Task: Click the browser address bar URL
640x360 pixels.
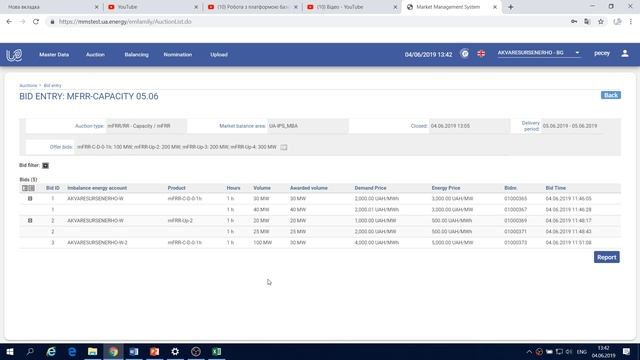Action: (x=125, y=22)
